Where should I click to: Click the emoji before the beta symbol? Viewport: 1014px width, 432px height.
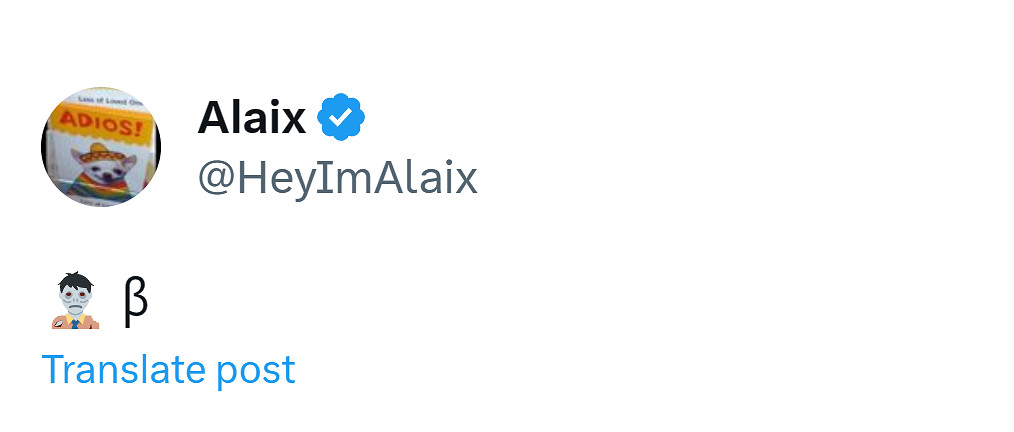tap(74, 301)
